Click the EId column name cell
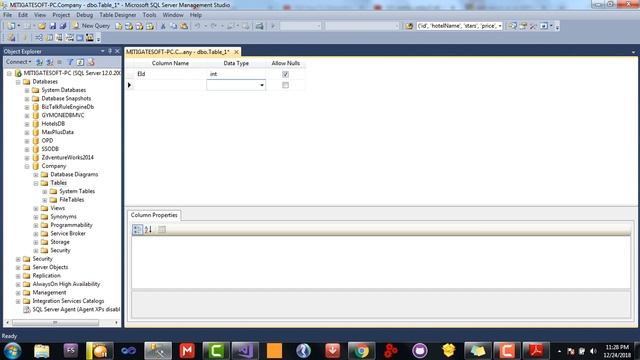Screen dimensions: 640x360 [x=170, y=74]
